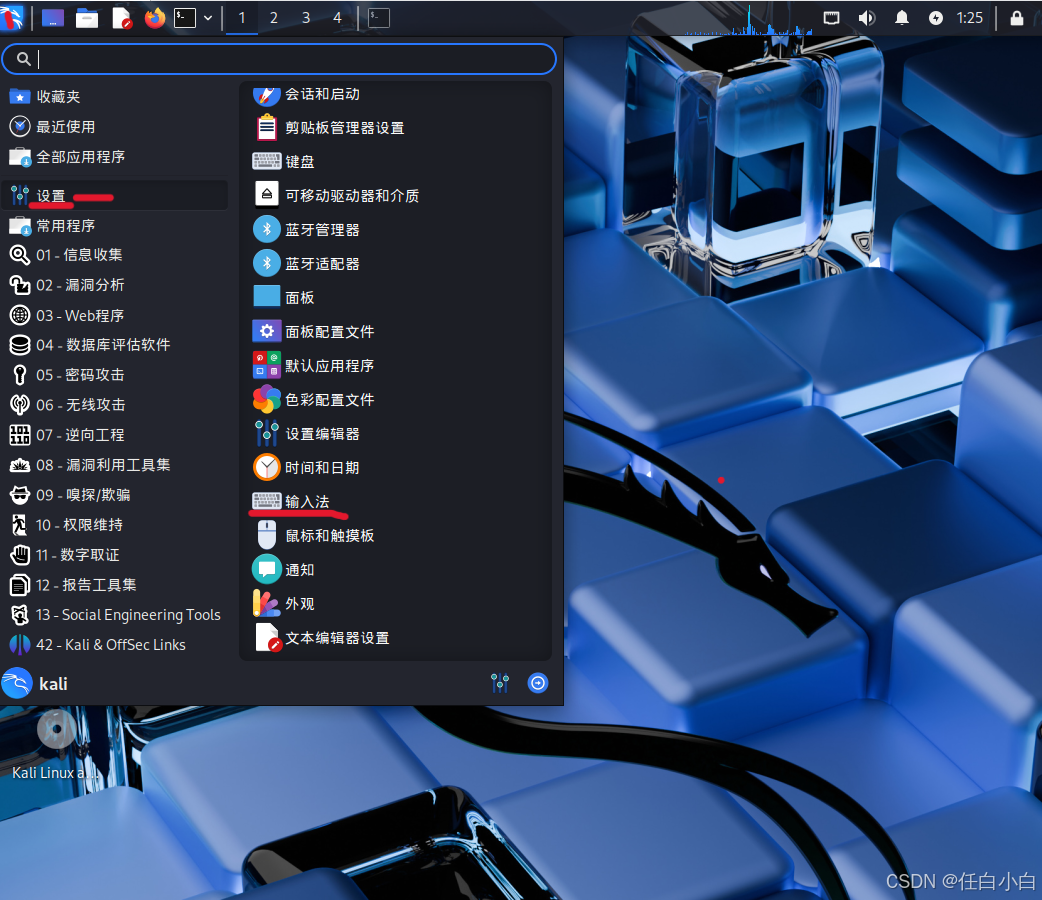Launch 蓝牙管理器 Bluetooth manager

point(395,229)
